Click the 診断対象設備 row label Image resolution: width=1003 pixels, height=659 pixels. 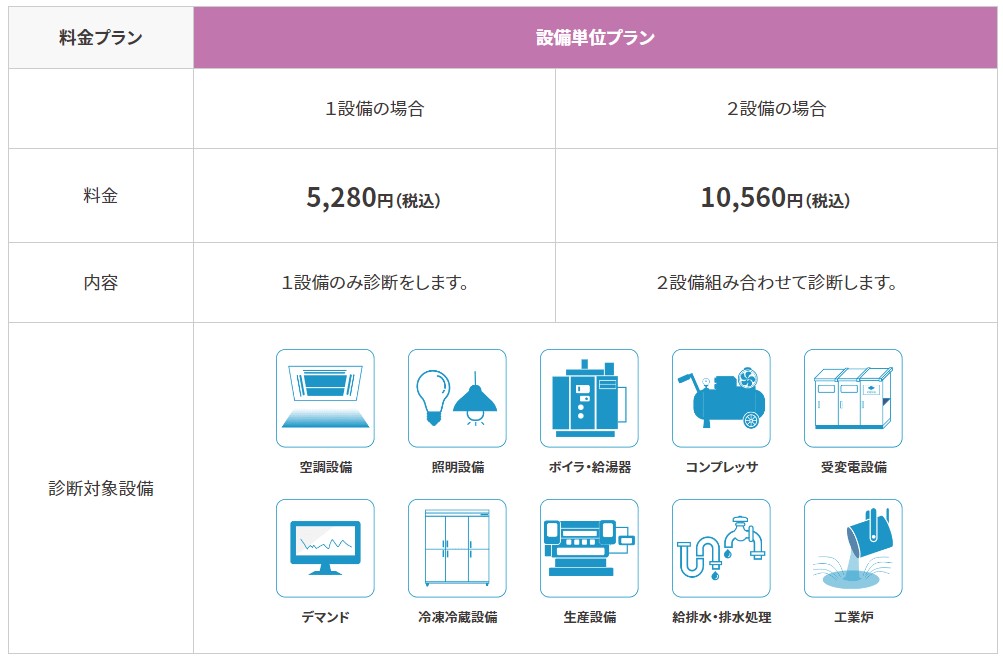(x=101, y=489)
